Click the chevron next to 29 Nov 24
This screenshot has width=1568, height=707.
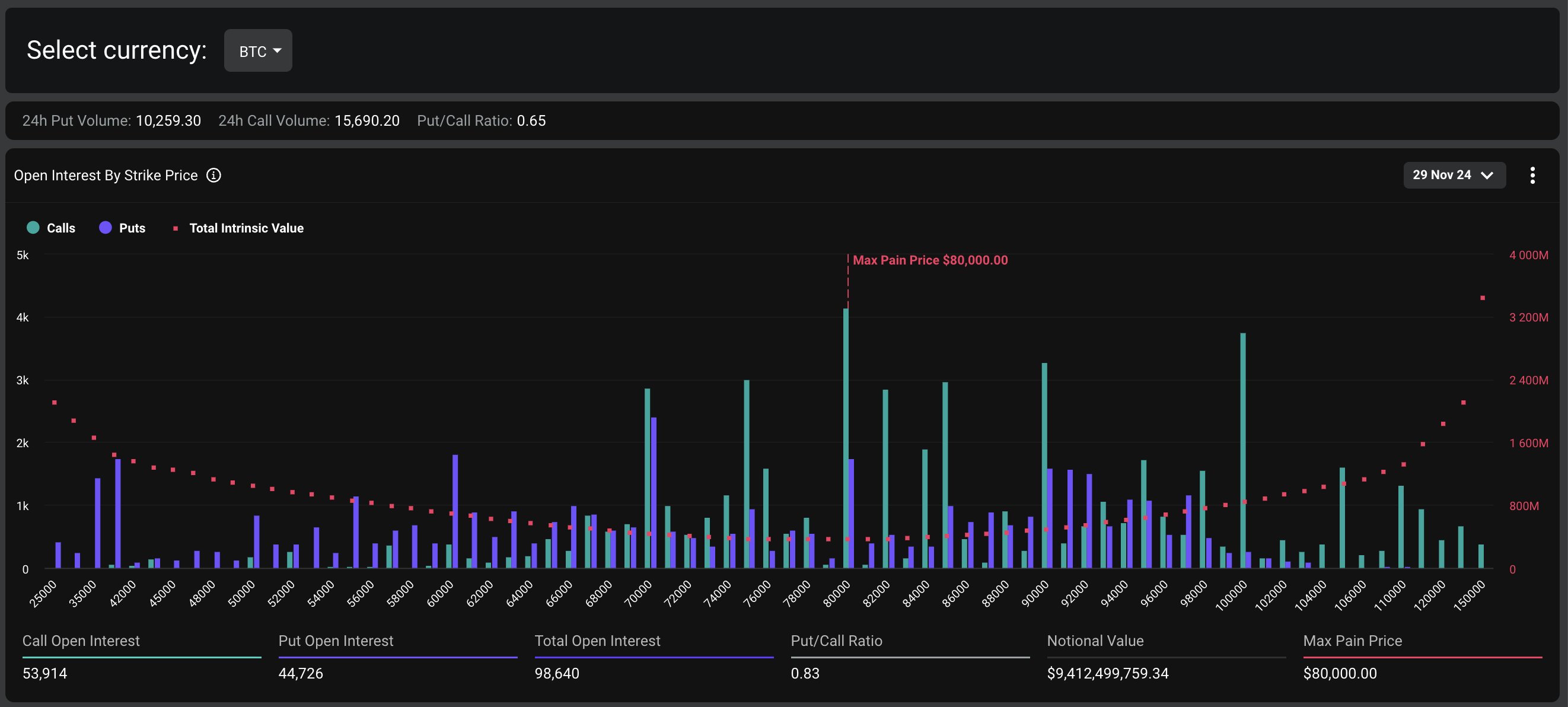pyautogui.click(x=1486, y=176)
